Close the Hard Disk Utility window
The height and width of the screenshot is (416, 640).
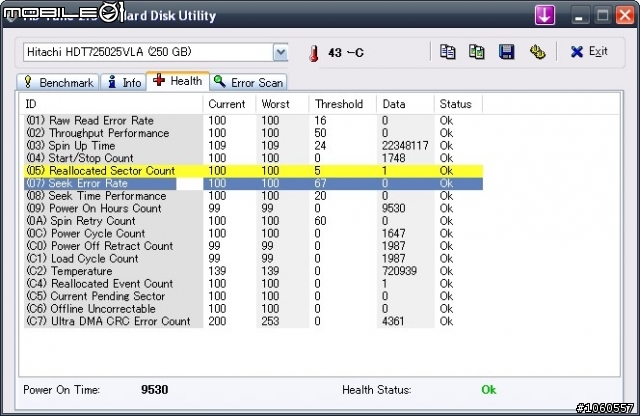[x=625, y=16]
